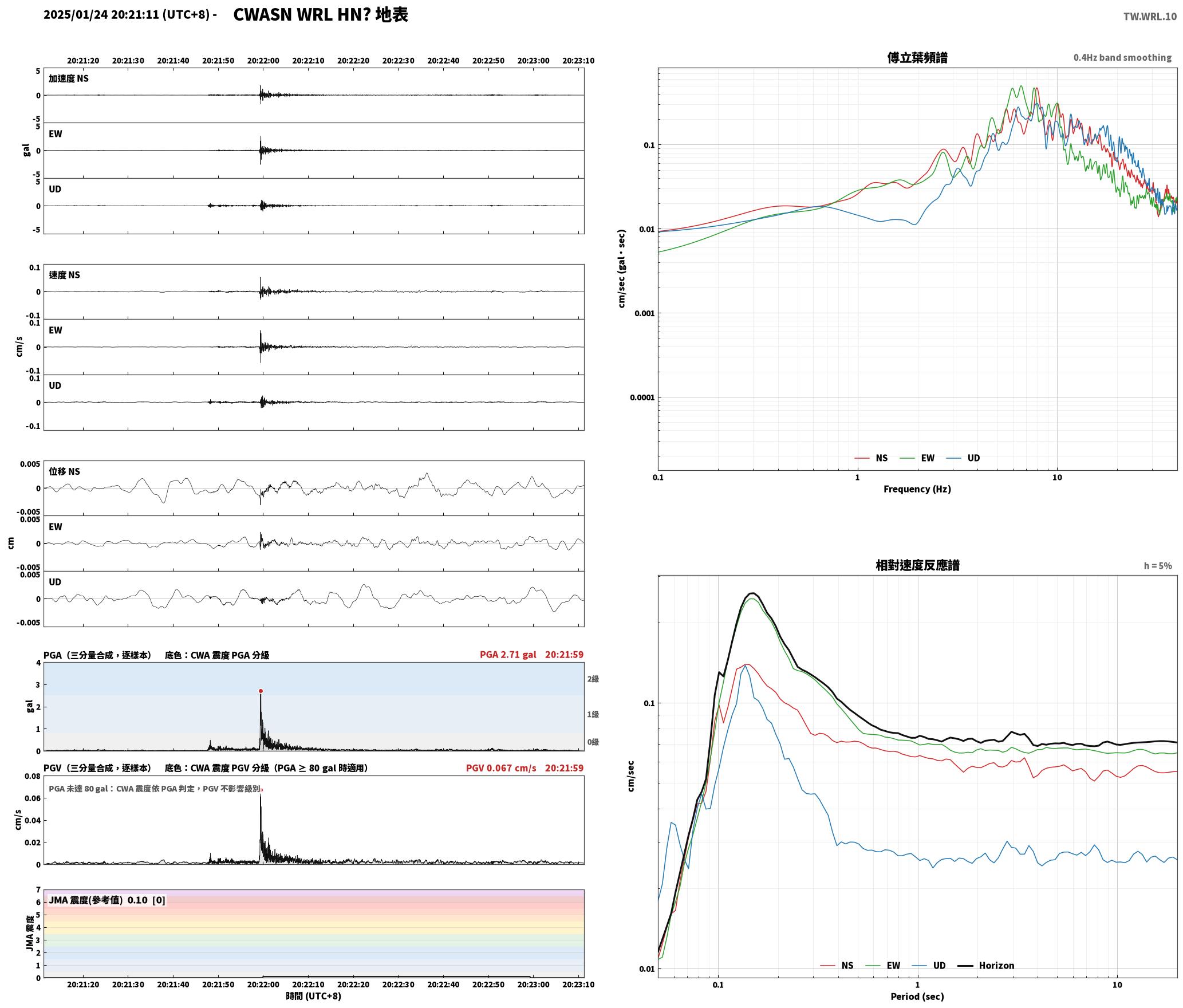Click the red PGA peak marker dot
The image size is (1183, 1008).
click(x=261, y=691)
